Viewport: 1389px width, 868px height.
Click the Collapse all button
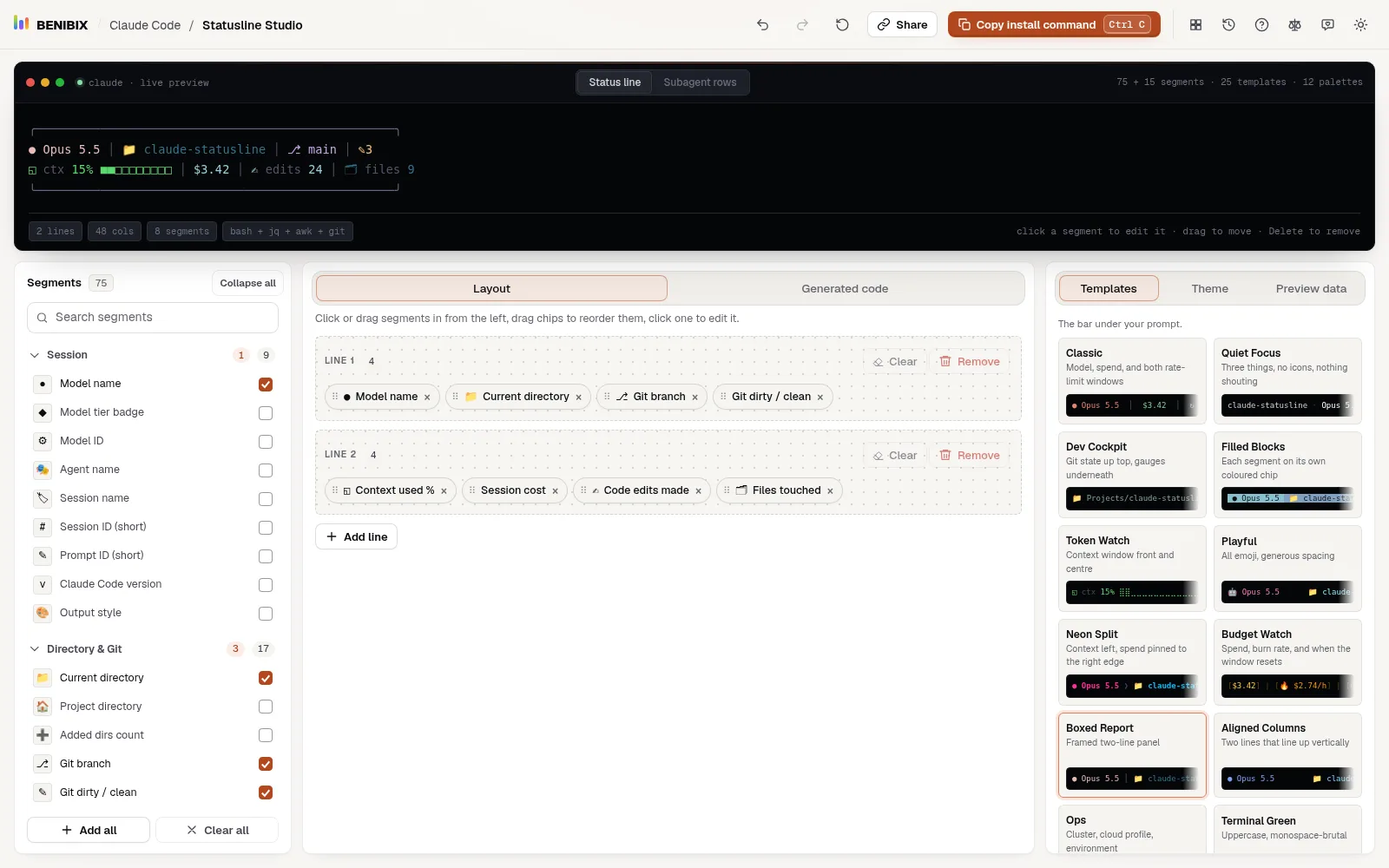(x=247, y=283)
